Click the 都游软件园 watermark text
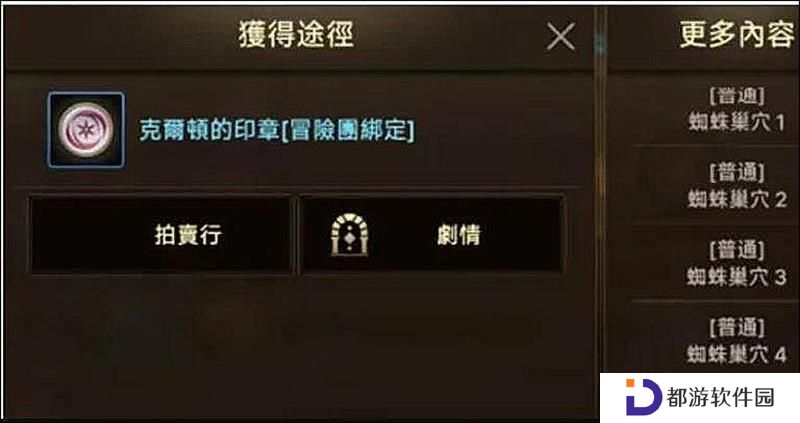800x423 pixels. tap(720, 397)
